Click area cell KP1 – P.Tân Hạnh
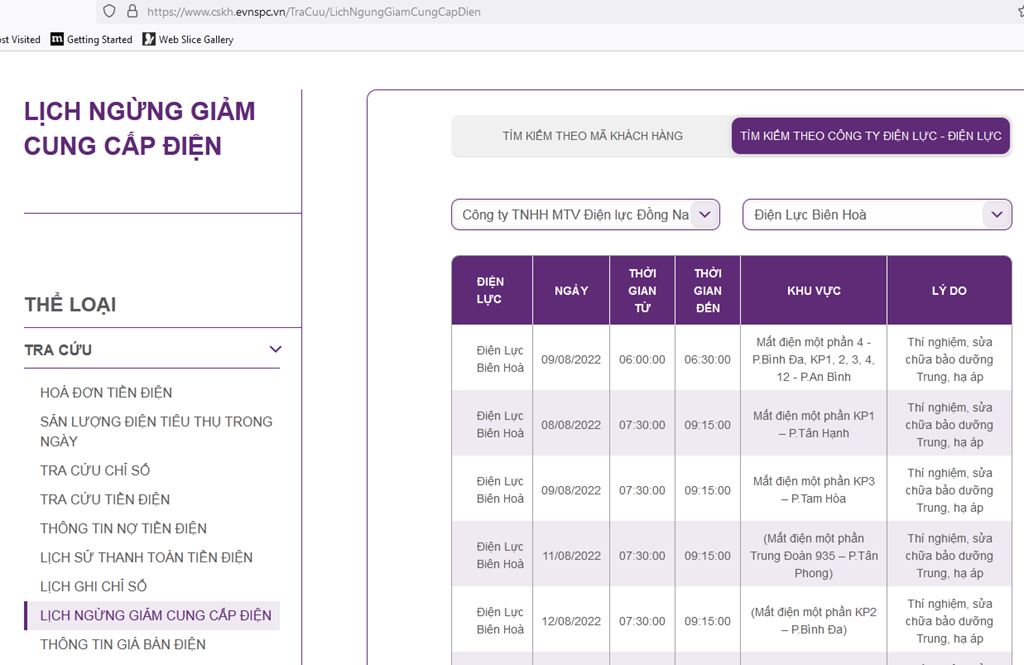This screenshot has width=1024, height=665. pos(814,425)
